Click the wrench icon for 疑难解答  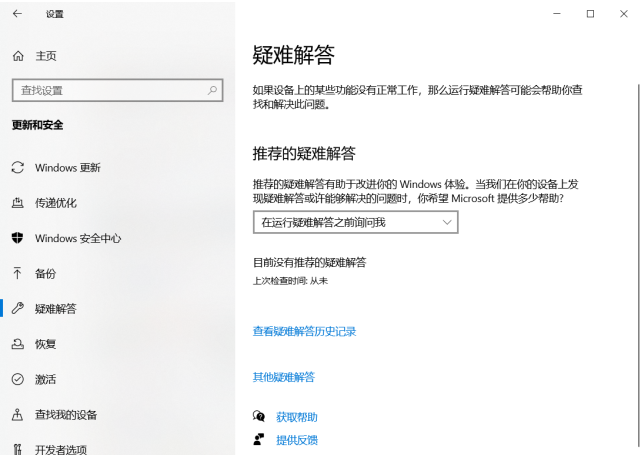click(18, 308)
